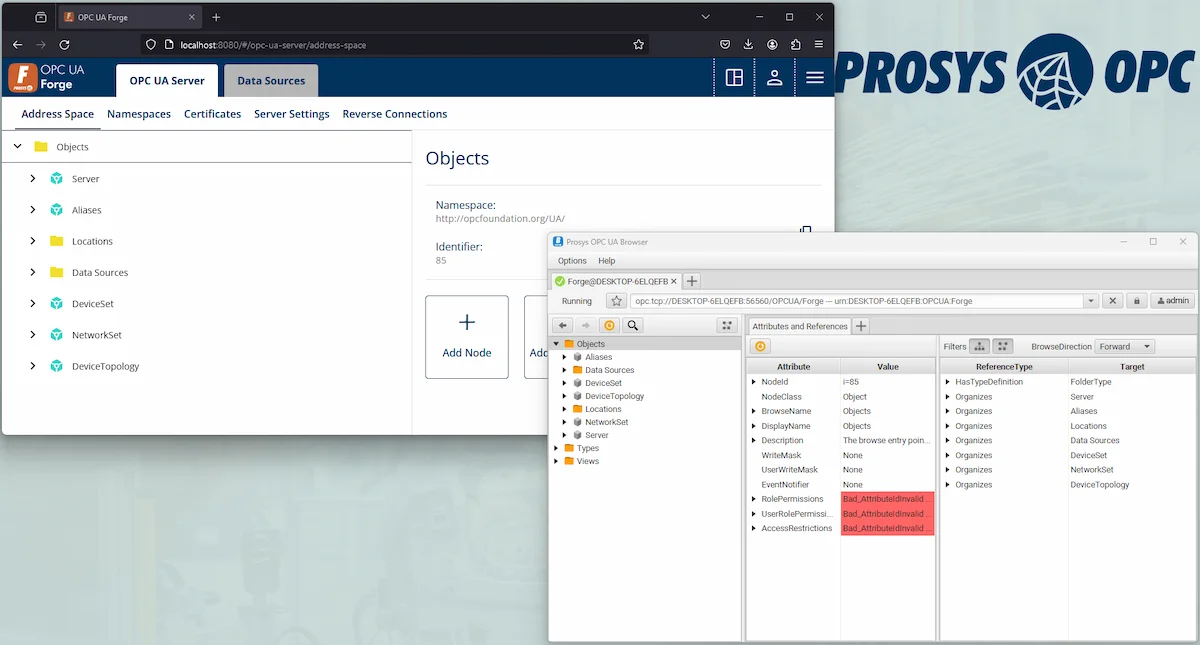Screen dimensions: 1200x645
Task: Click the Address Space sub-tab
Action: point(58,114)
